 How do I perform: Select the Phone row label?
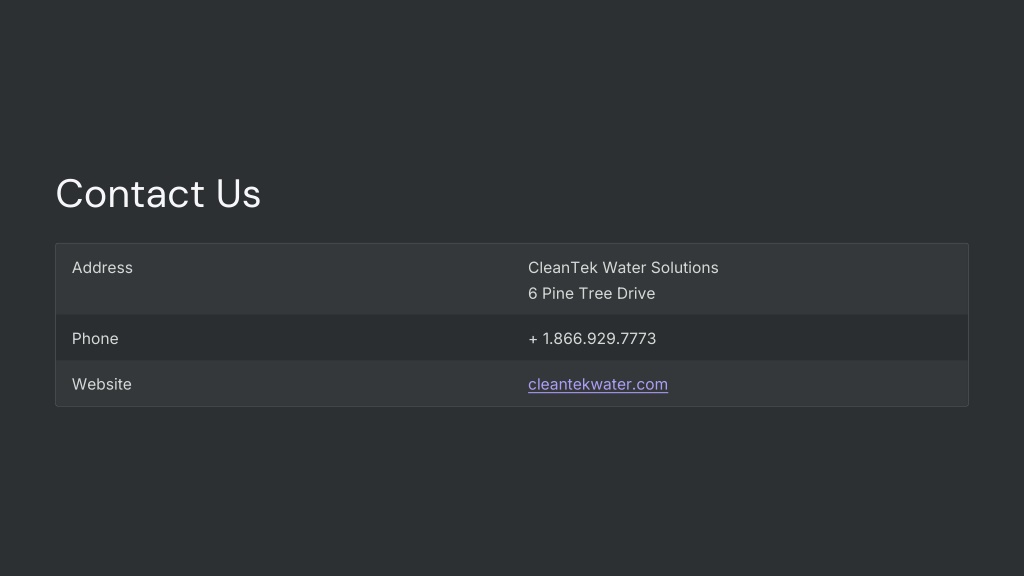(x=95, y=338)
